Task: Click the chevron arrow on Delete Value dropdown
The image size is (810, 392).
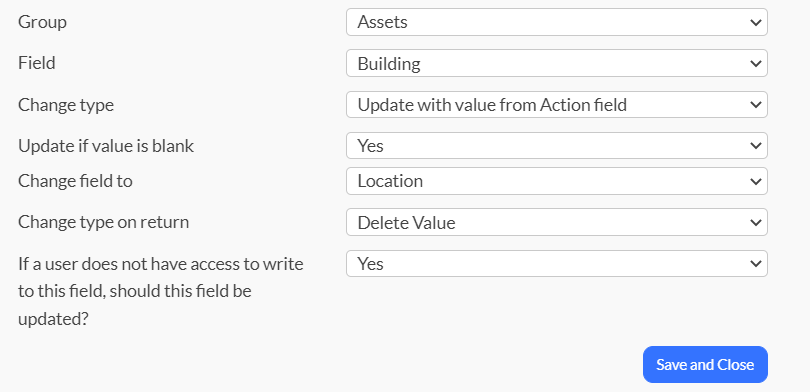Action: point(755,223)
